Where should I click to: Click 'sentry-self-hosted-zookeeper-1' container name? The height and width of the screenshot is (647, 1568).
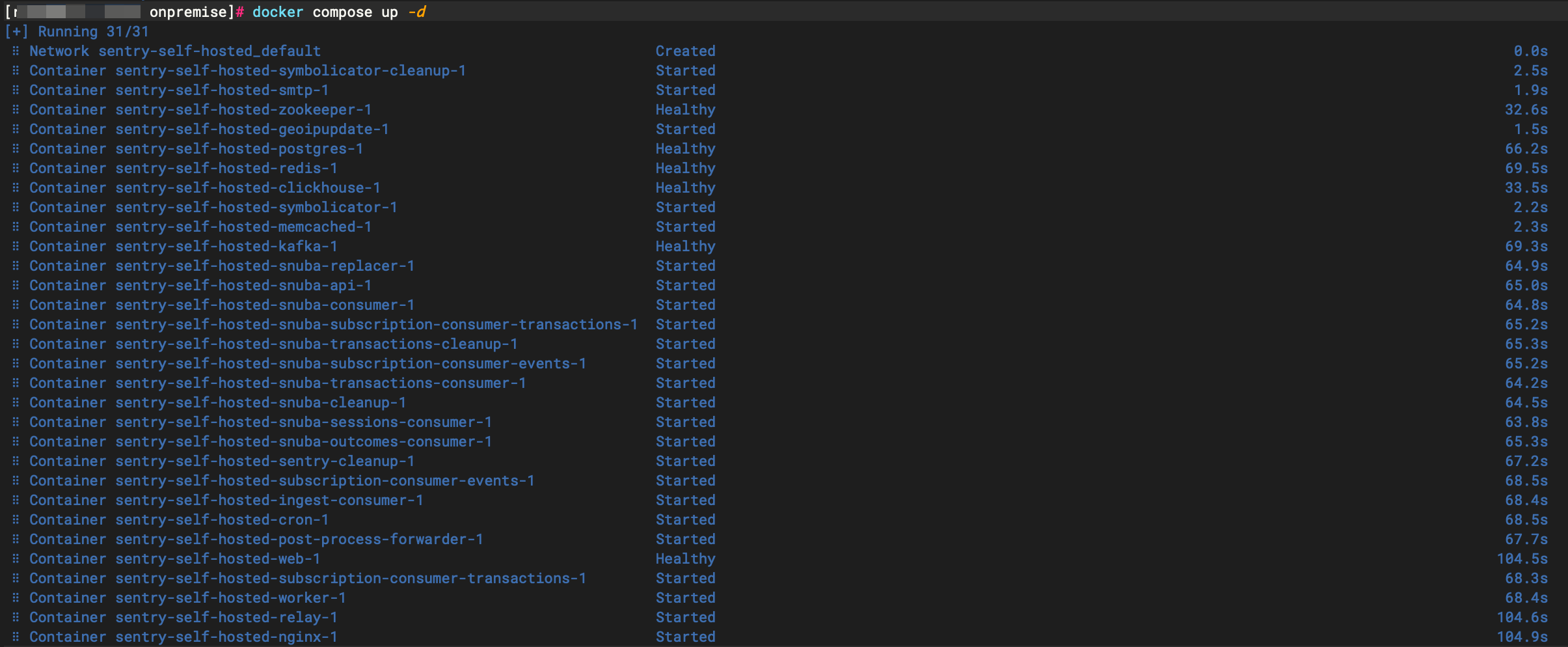coord(243,109)
